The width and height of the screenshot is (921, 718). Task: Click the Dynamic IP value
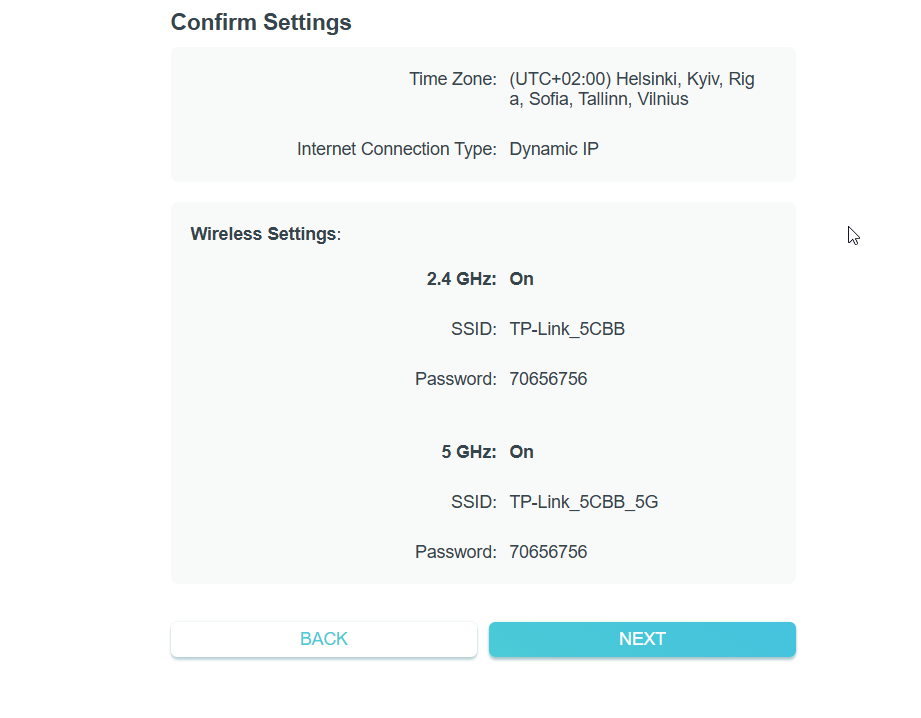(554, 149)
